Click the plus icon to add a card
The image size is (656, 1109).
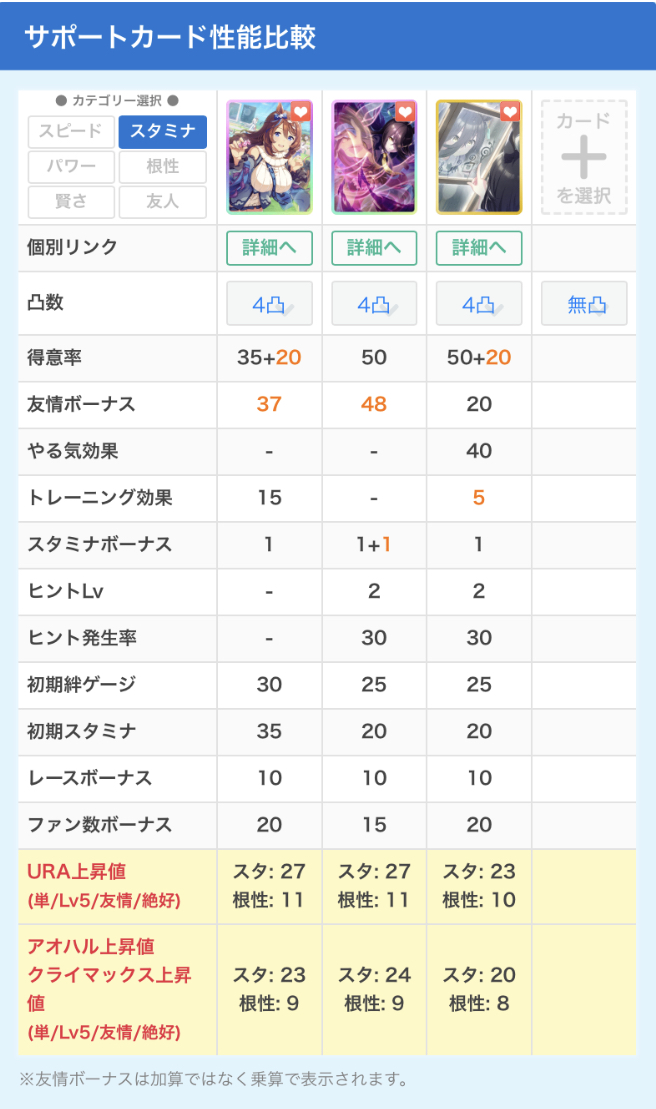(584, 157)
